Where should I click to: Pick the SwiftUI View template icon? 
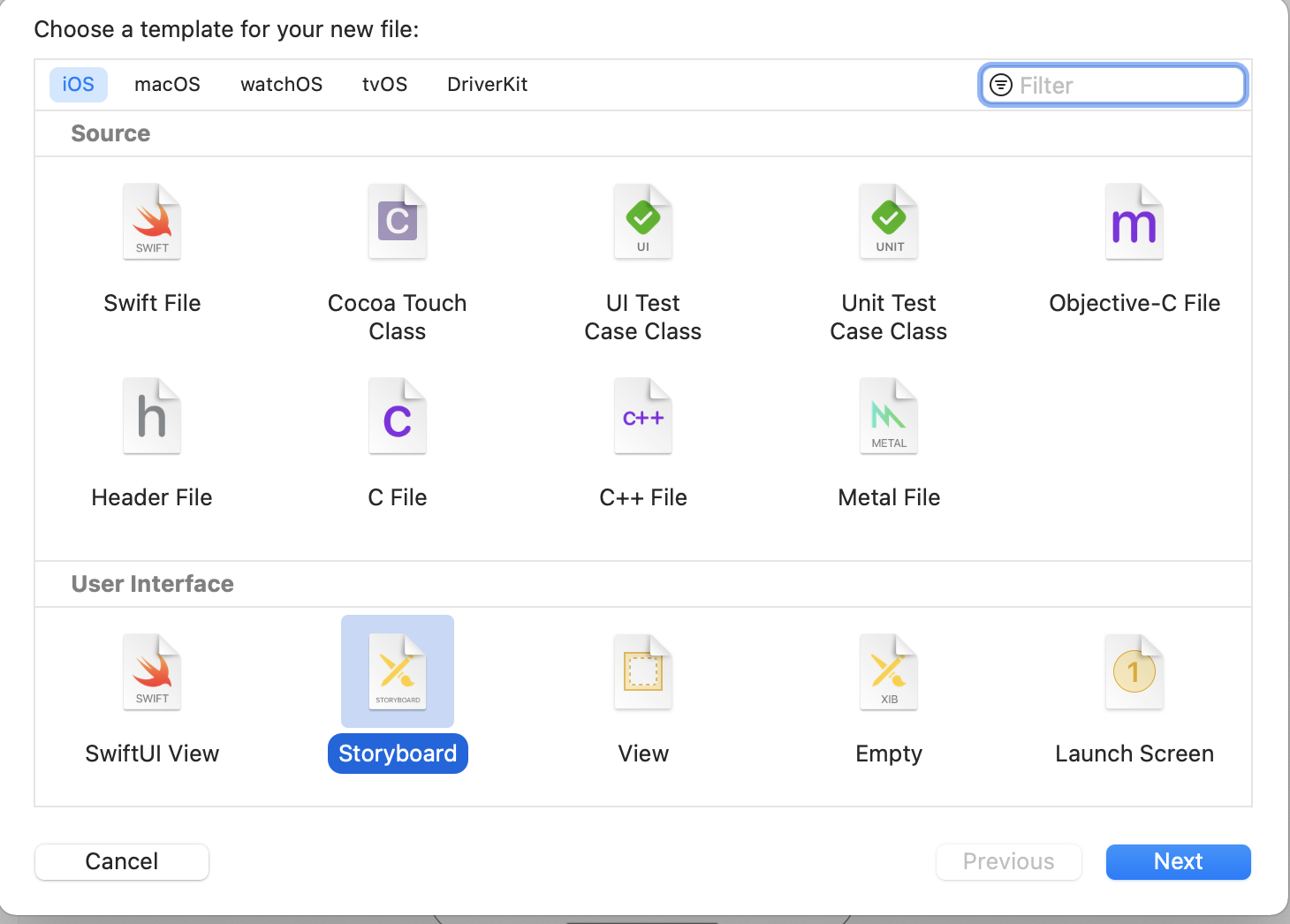coord(152,672)
